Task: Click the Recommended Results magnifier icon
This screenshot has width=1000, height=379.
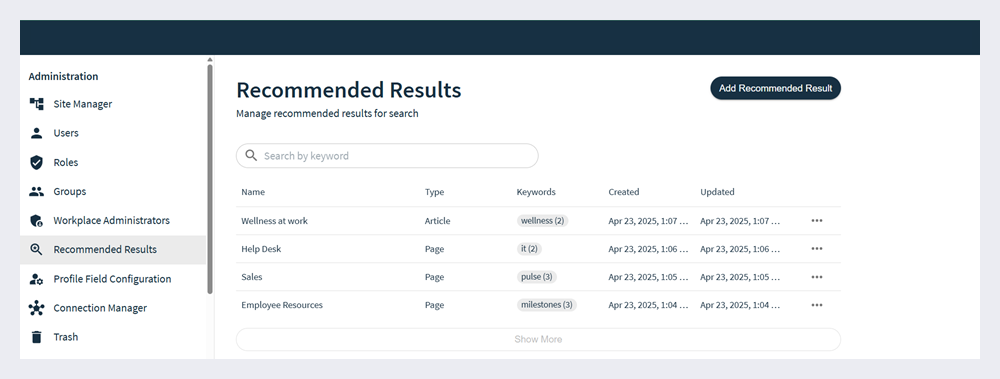Action: click(x=36, y=249)
